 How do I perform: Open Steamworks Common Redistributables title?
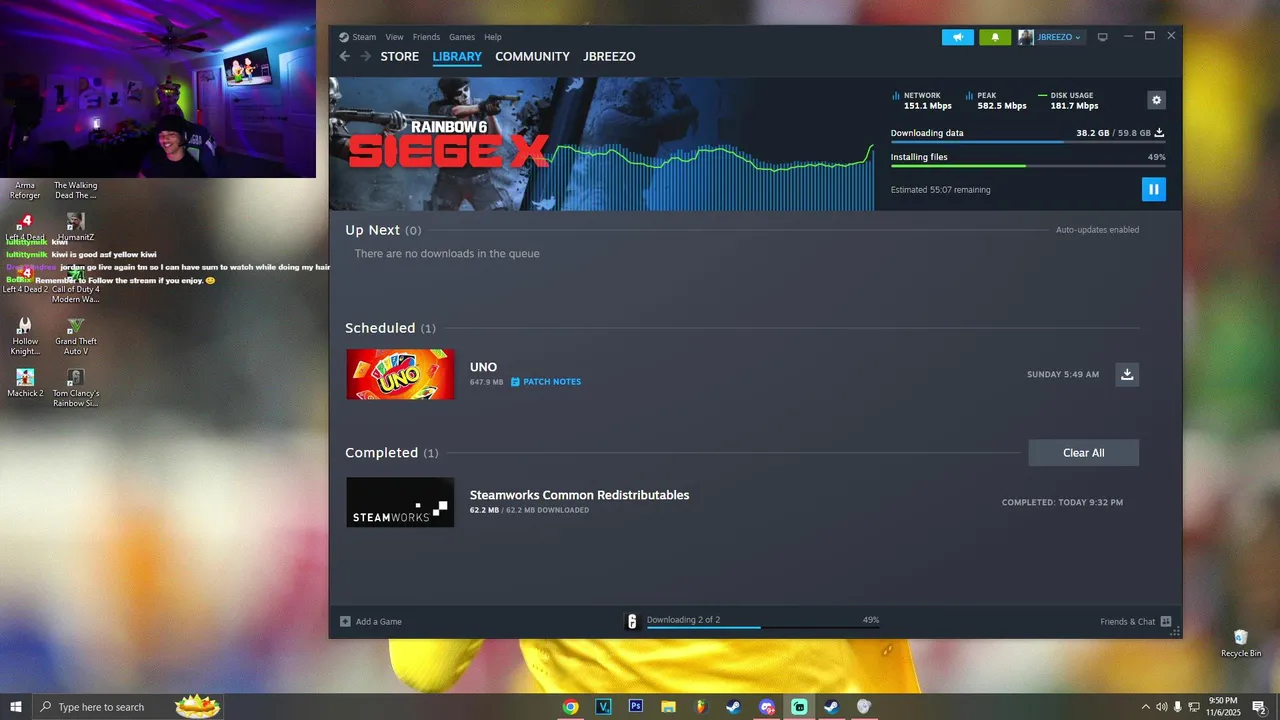pyautogui.click(x=579, y=495)
